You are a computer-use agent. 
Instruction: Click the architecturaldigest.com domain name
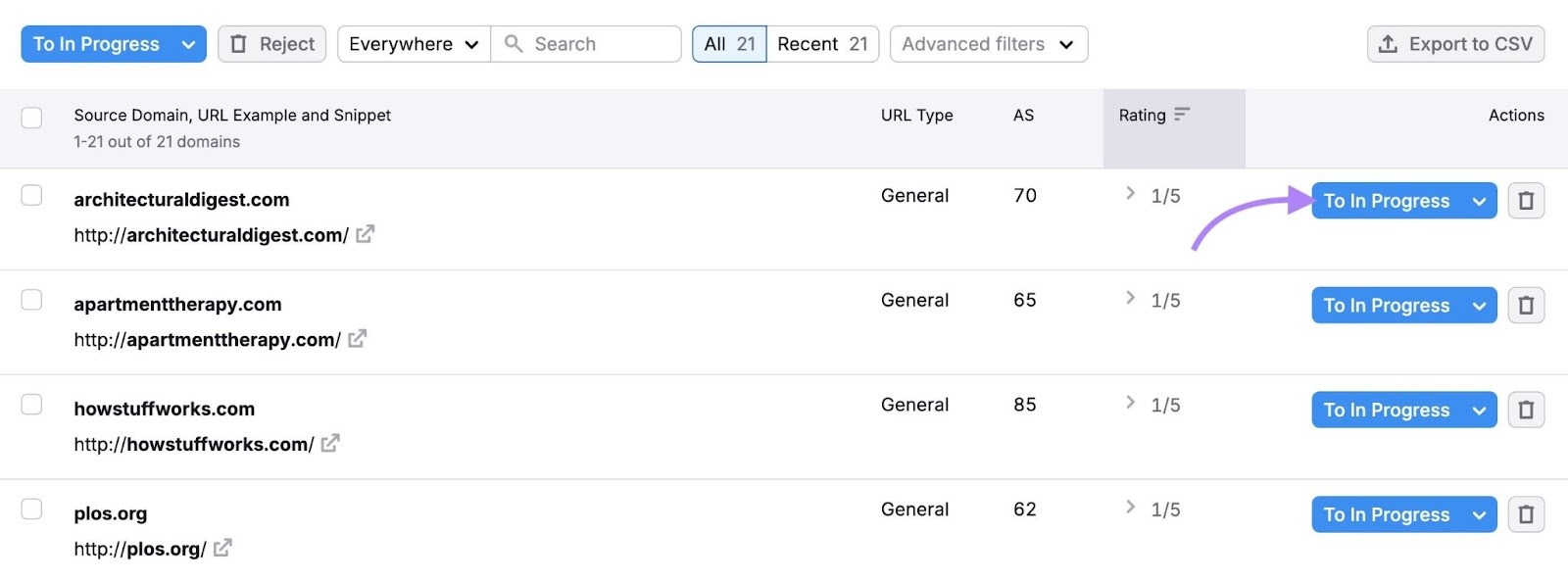[x=181, y=200]
